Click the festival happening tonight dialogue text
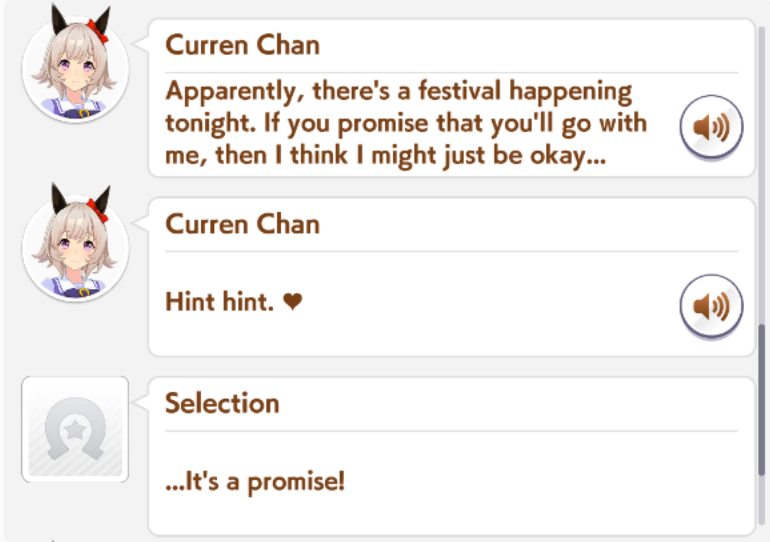 pos(398,92)
